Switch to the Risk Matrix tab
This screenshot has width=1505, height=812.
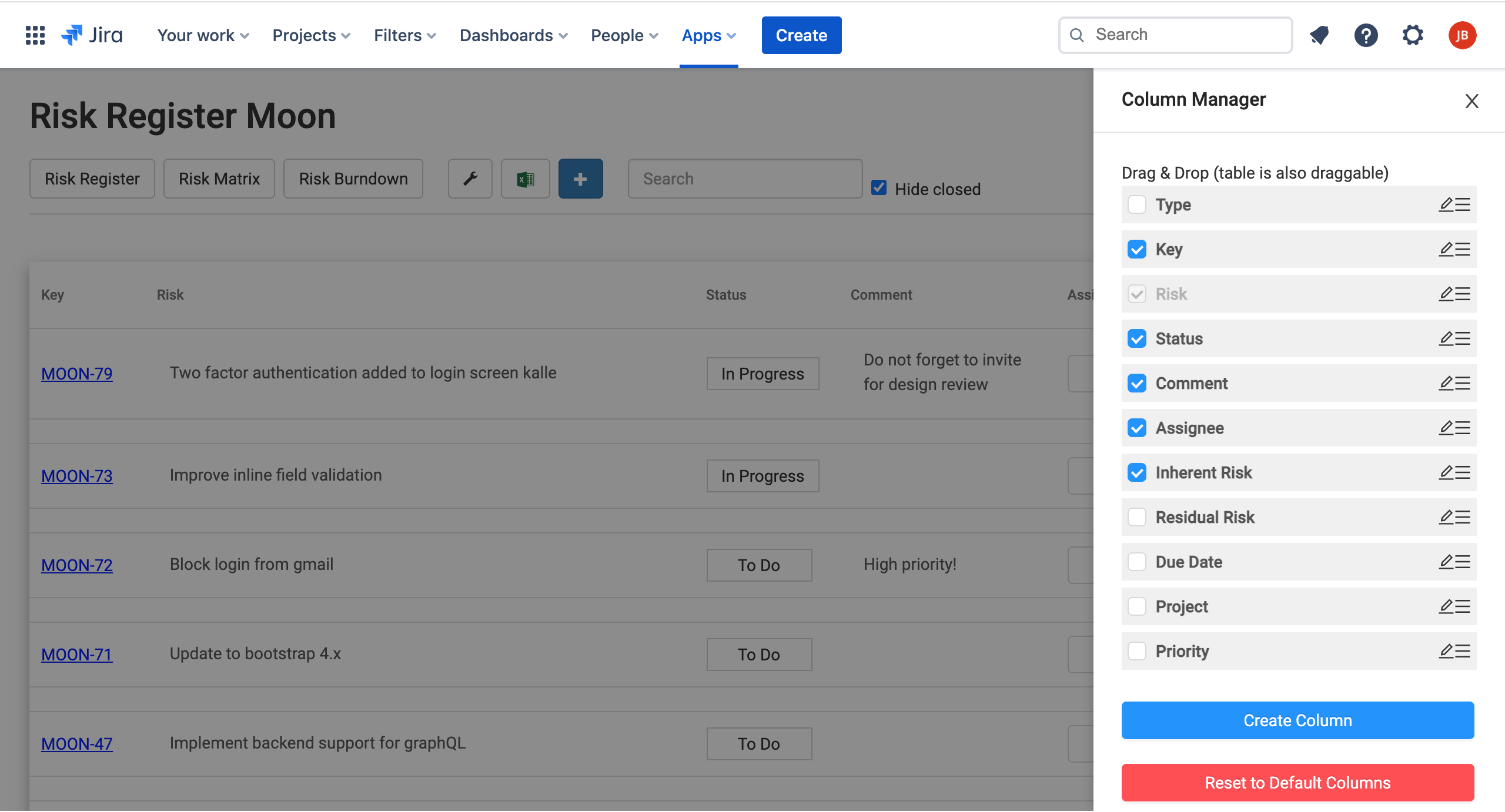coord(219,179)
